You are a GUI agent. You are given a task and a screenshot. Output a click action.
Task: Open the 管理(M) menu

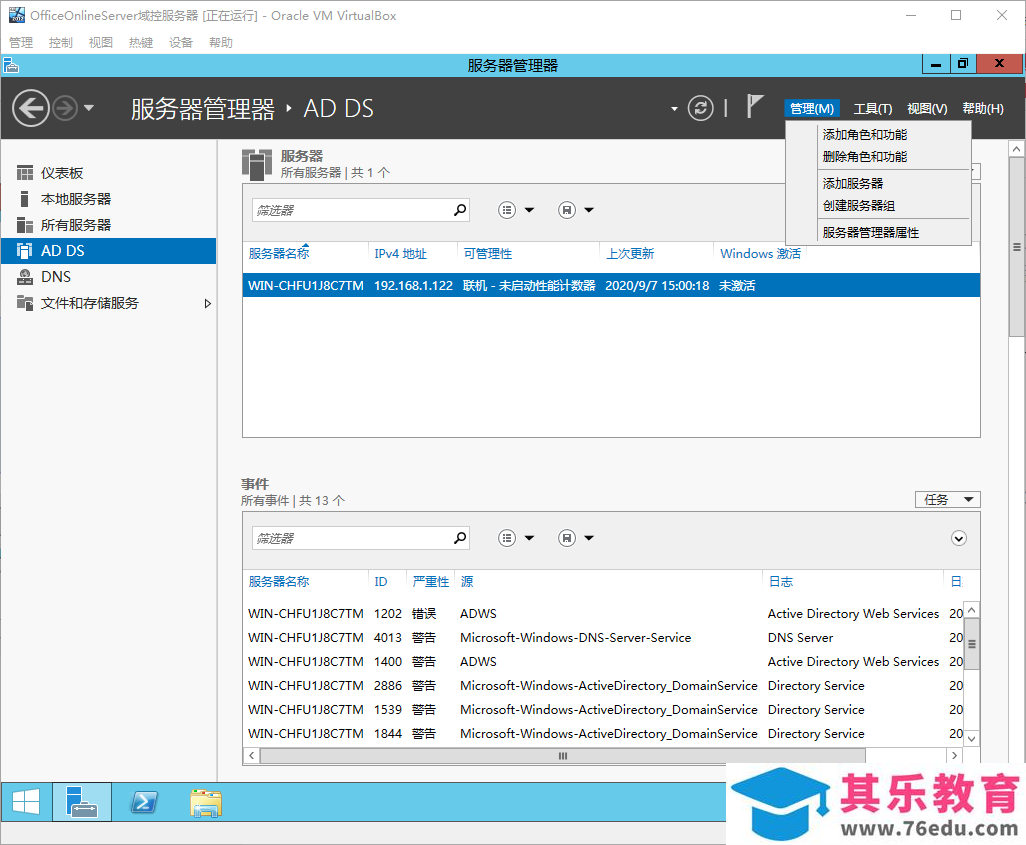pyautogui.click(x=812, y=109)
